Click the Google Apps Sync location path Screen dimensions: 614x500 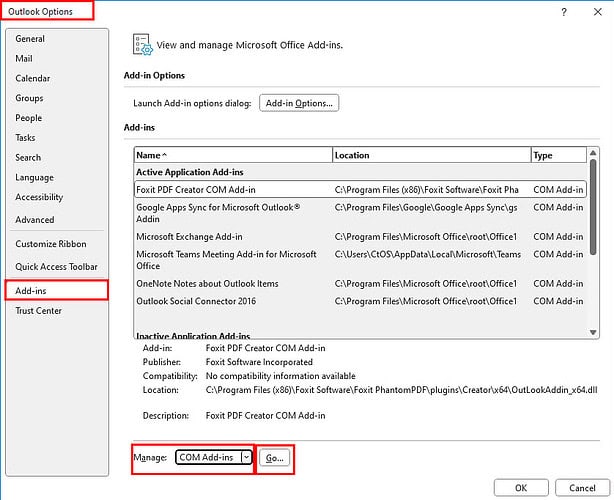[x=426, y=208]
